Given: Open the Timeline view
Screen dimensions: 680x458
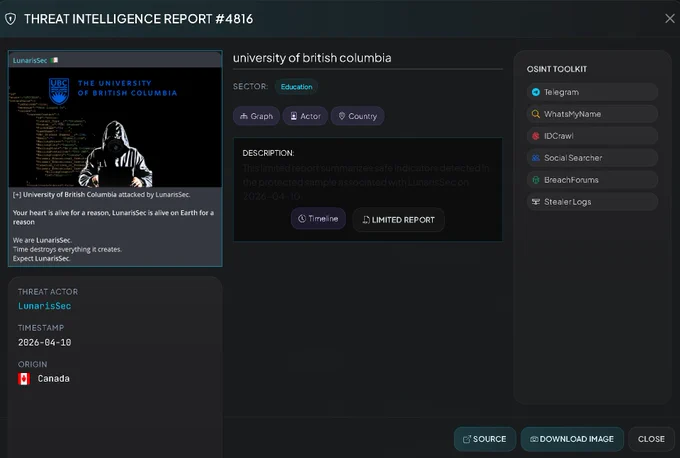Looking at the screenshot, I should (318, 219).
